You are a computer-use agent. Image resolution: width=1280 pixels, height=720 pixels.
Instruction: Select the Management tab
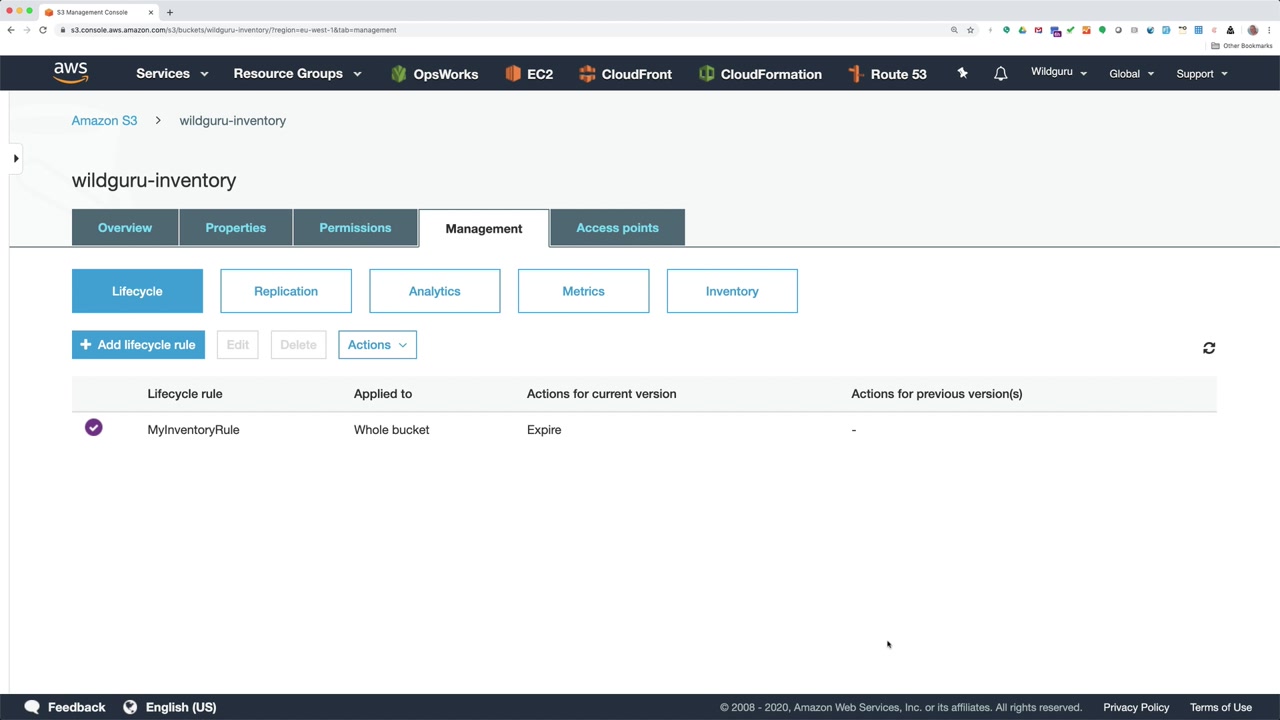coord(484,228)
